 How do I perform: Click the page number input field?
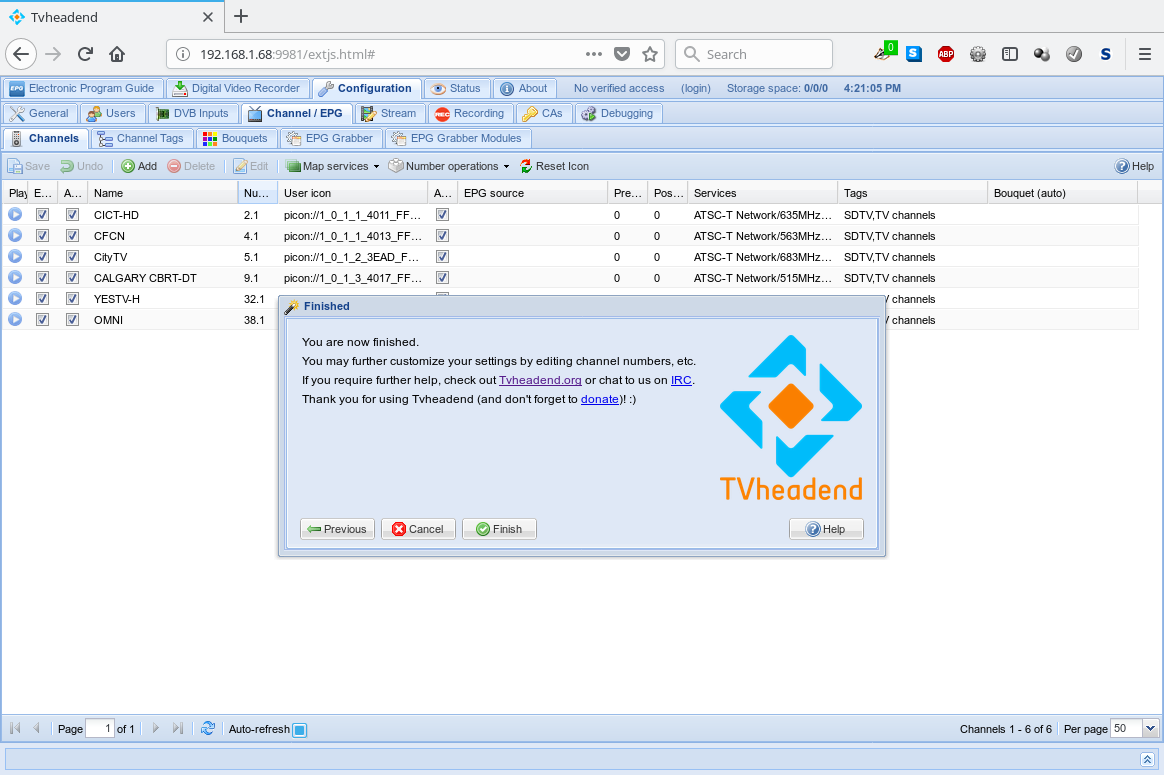point(100,729)
